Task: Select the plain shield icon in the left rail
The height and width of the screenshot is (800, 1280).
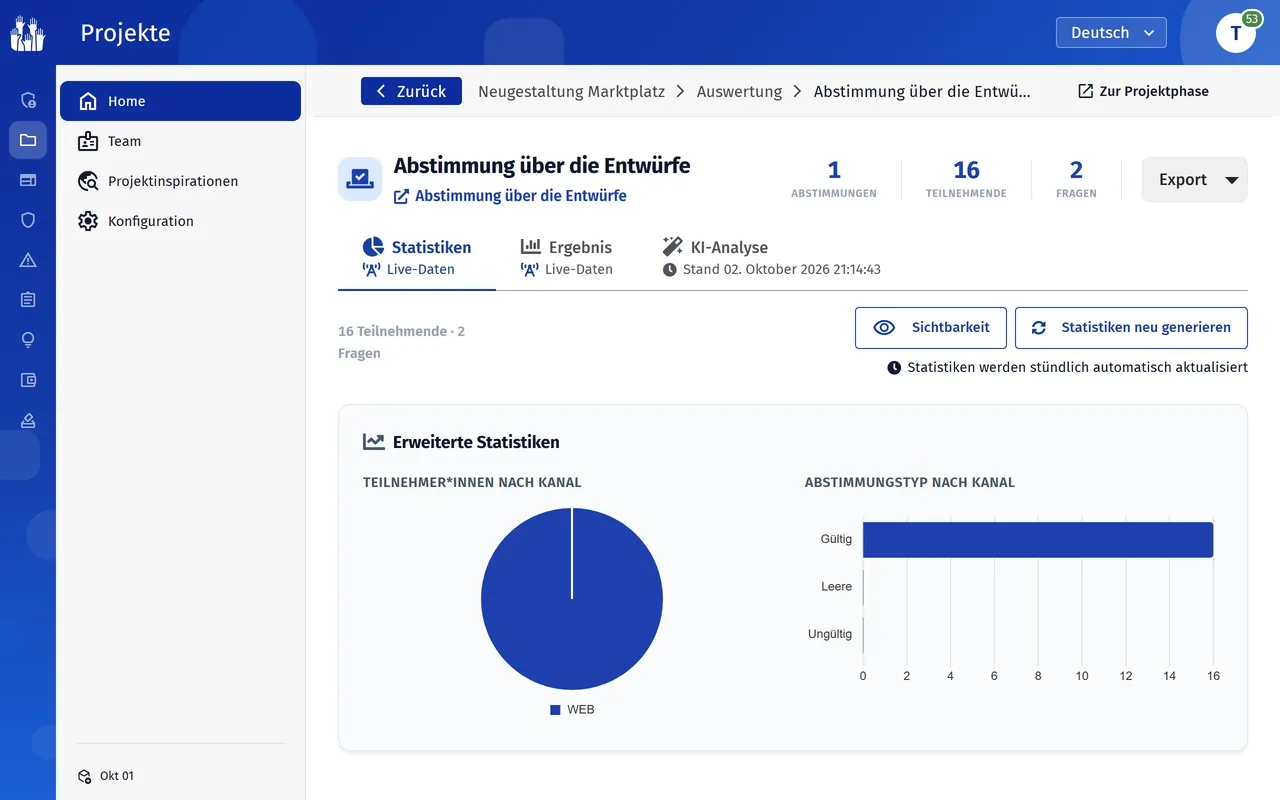Action: click(28, 220)
